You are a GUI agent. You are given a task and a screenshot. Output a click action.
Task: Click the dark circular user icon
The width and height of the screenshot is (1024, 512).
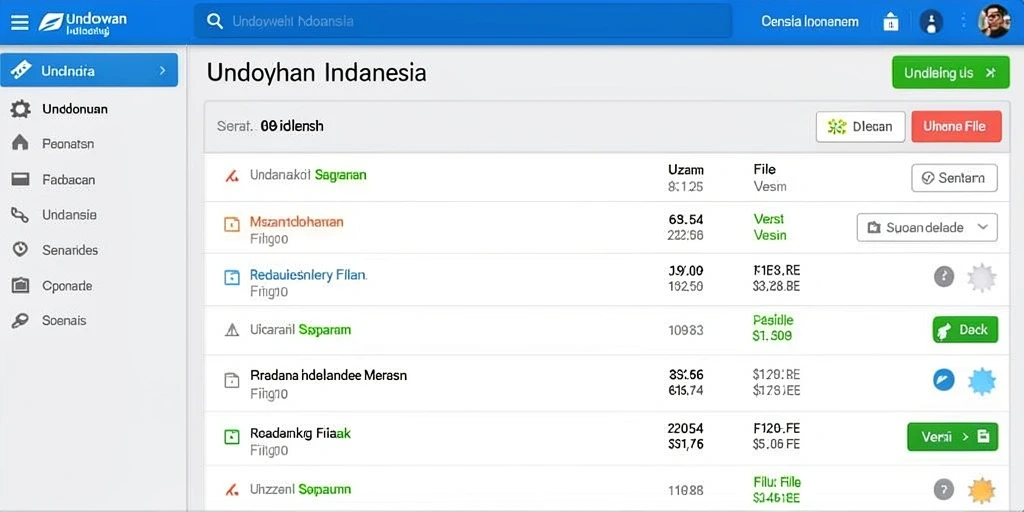pos(931,22)
